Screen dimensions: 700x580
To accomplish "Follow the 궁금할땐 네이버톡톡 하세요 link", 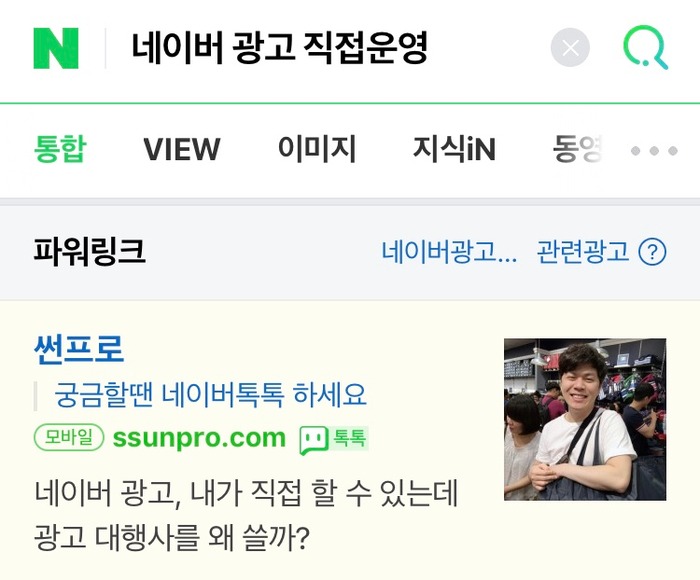I will pyautogui.click(x=211, y=395).
